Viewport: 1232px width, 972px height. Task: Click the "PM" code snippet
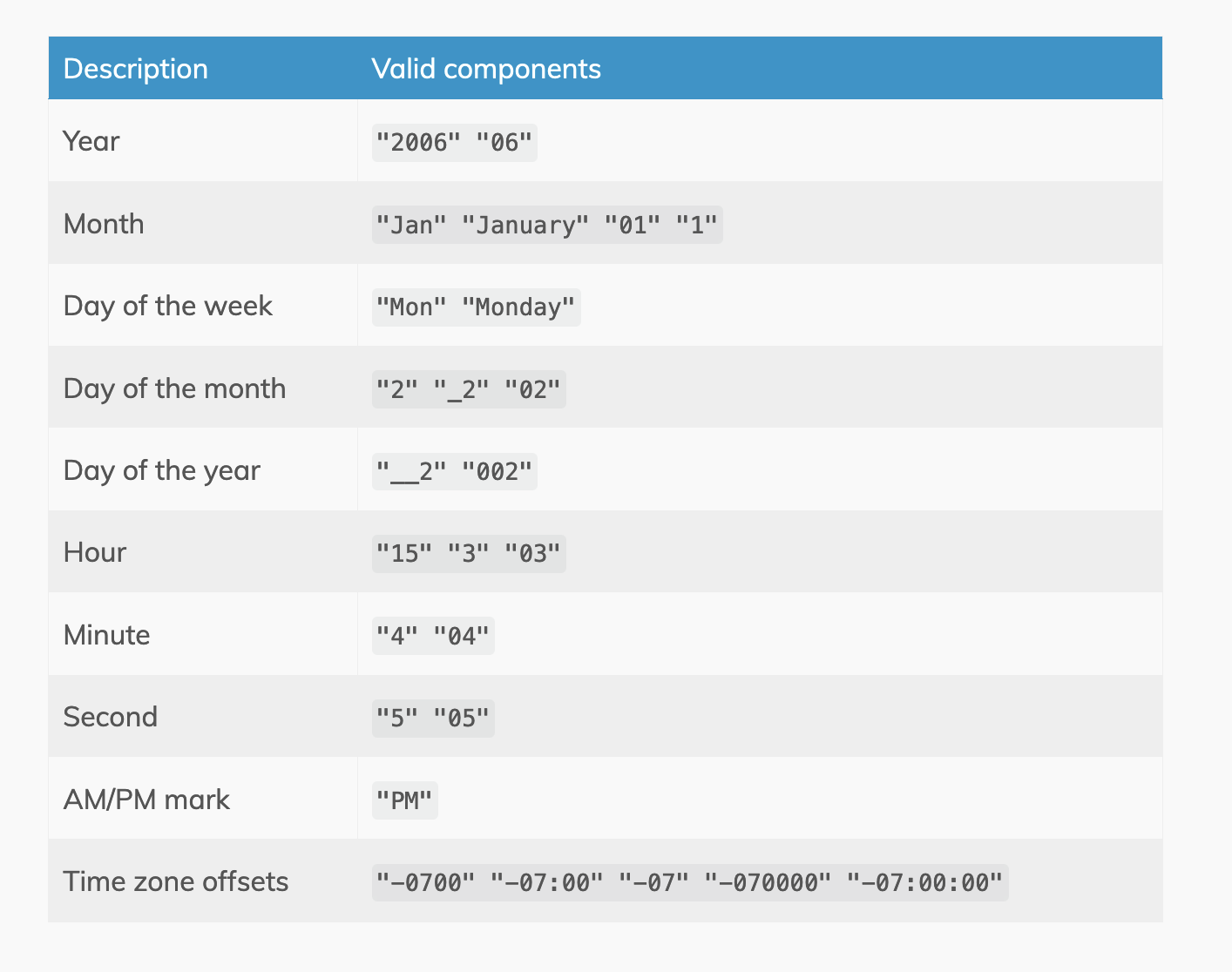click(x=404, y=800)
